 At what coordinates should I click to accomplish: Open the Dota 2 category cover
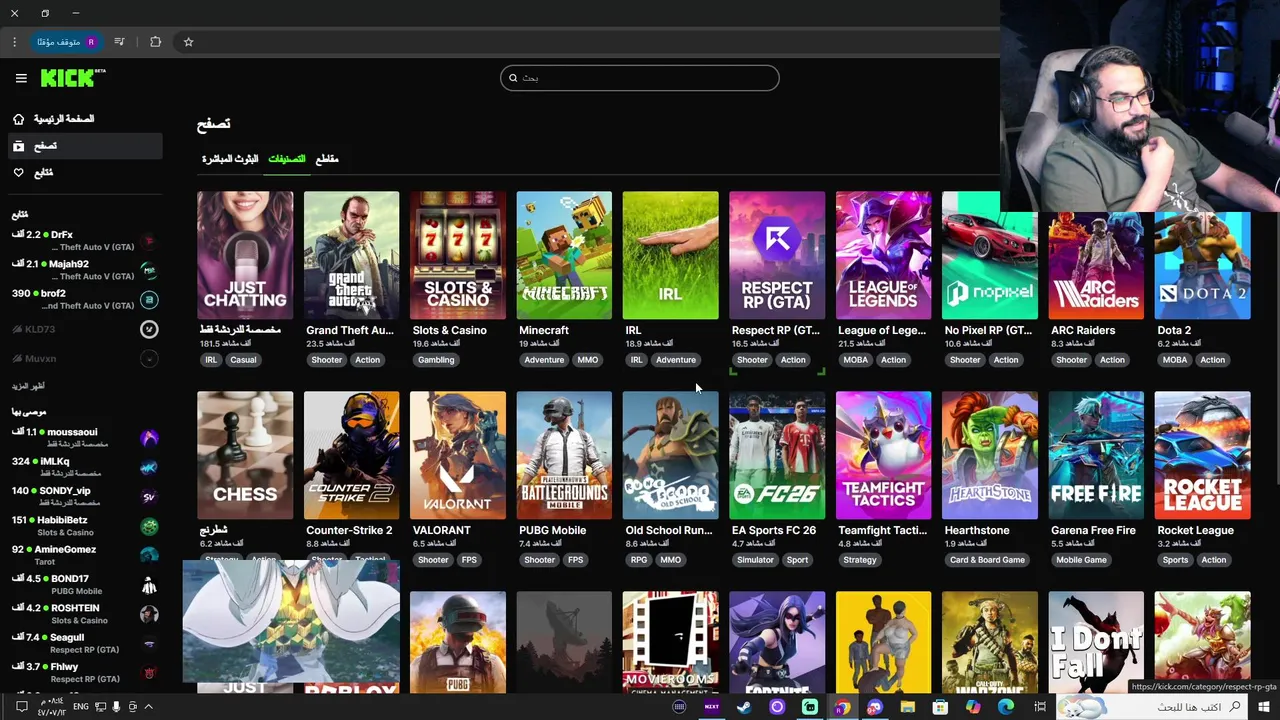(1202, 265)
